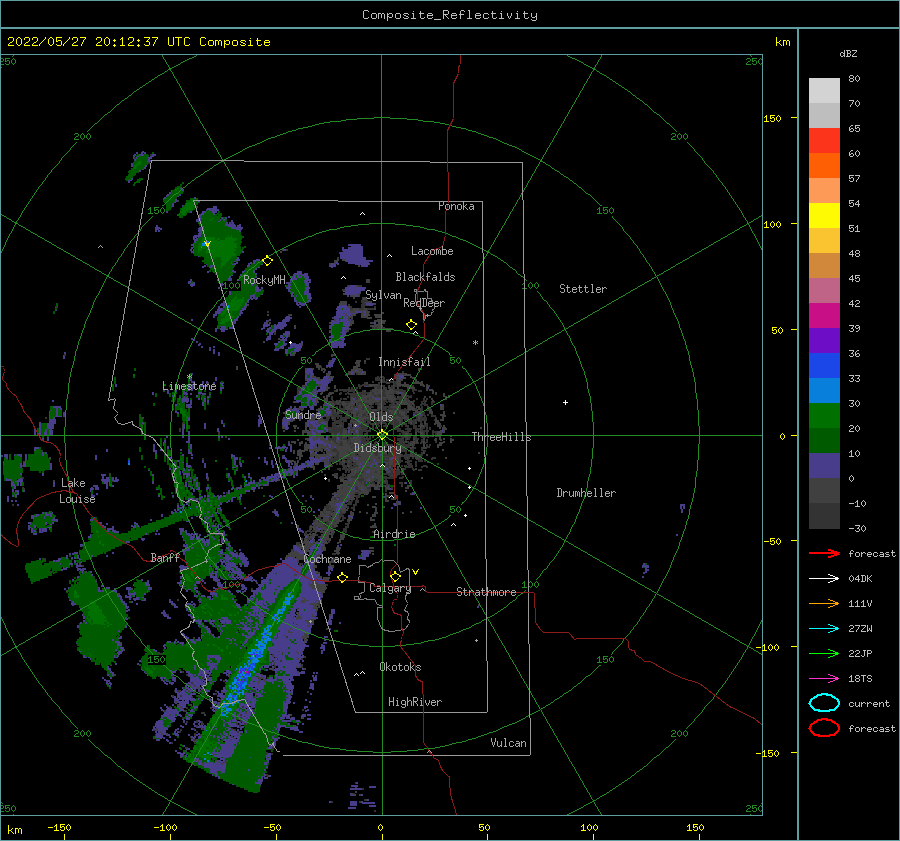Click the cyan current ellipse legend icon

tap(824, 703)
